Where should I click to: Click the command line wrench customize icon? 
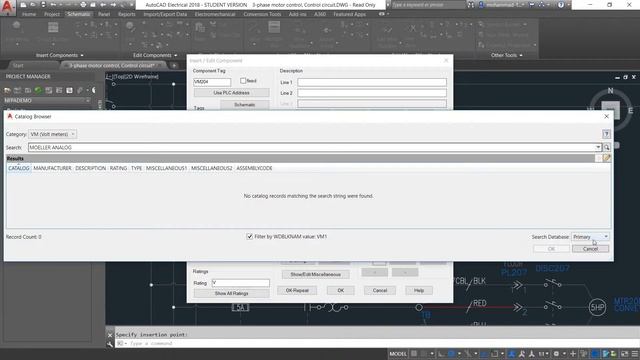tap(110, 344)
